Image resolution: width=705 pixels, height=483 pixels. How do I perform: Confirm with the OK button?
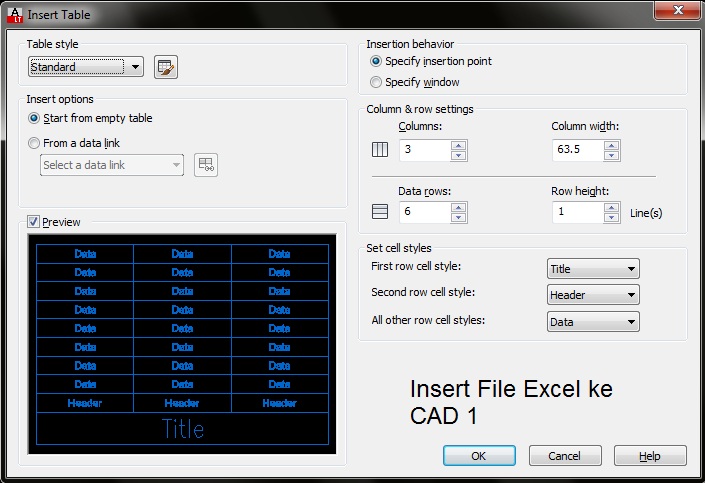[x=479, y=456]
